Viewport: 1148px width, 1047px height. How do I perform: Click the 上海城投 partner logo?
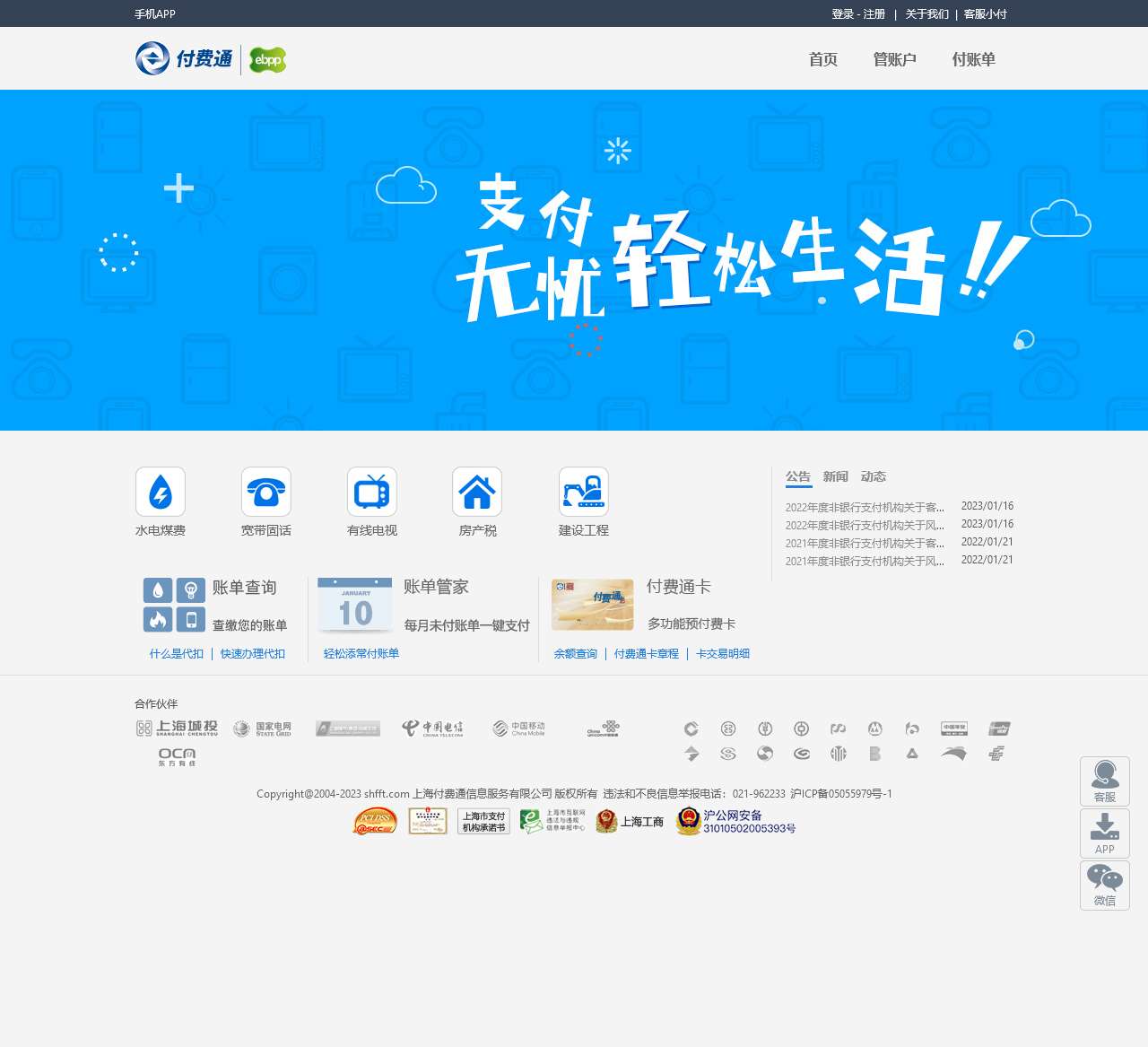[177, 728]
